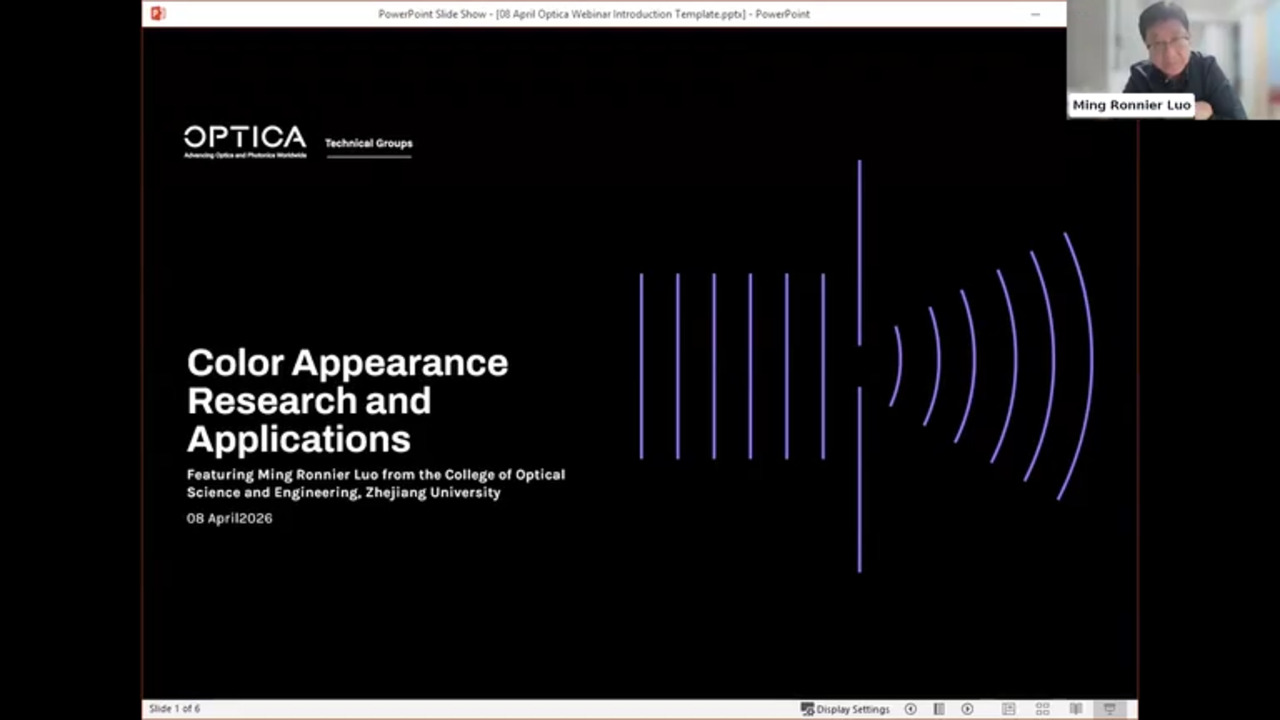Click the PowerPoint app icon in the title bar

pos(157,13)
